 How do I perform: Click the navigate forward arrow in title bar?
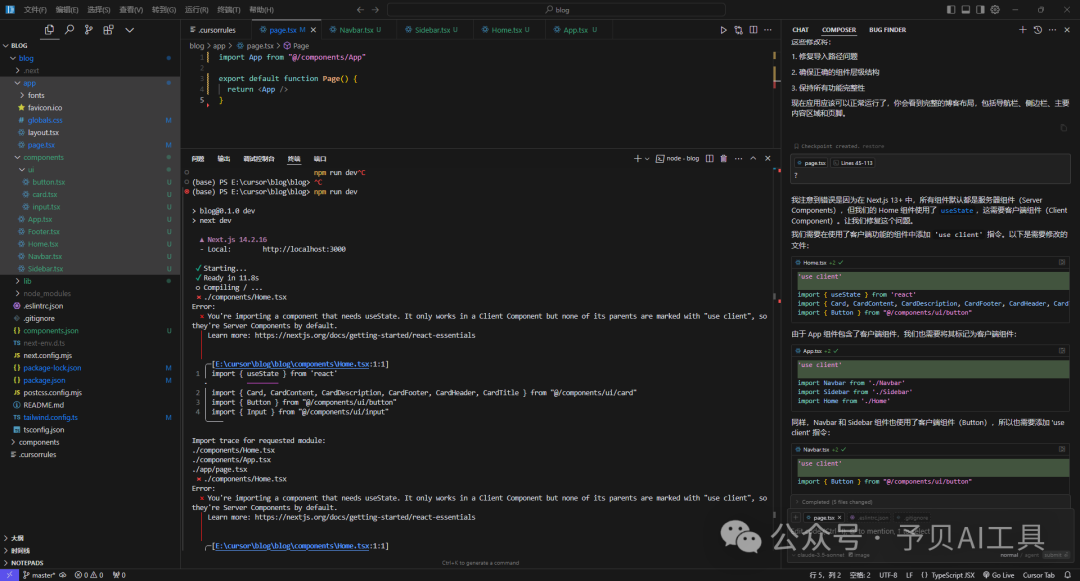tap(375, 10)
